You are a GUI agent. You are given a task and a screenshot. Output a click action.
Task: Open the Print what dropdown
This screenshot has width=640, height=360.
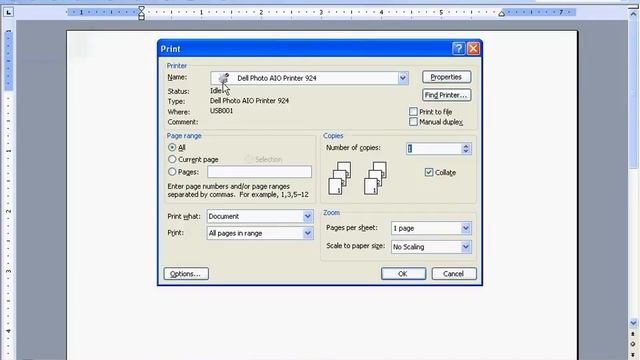pyautogui.click(x=308, y=216)
